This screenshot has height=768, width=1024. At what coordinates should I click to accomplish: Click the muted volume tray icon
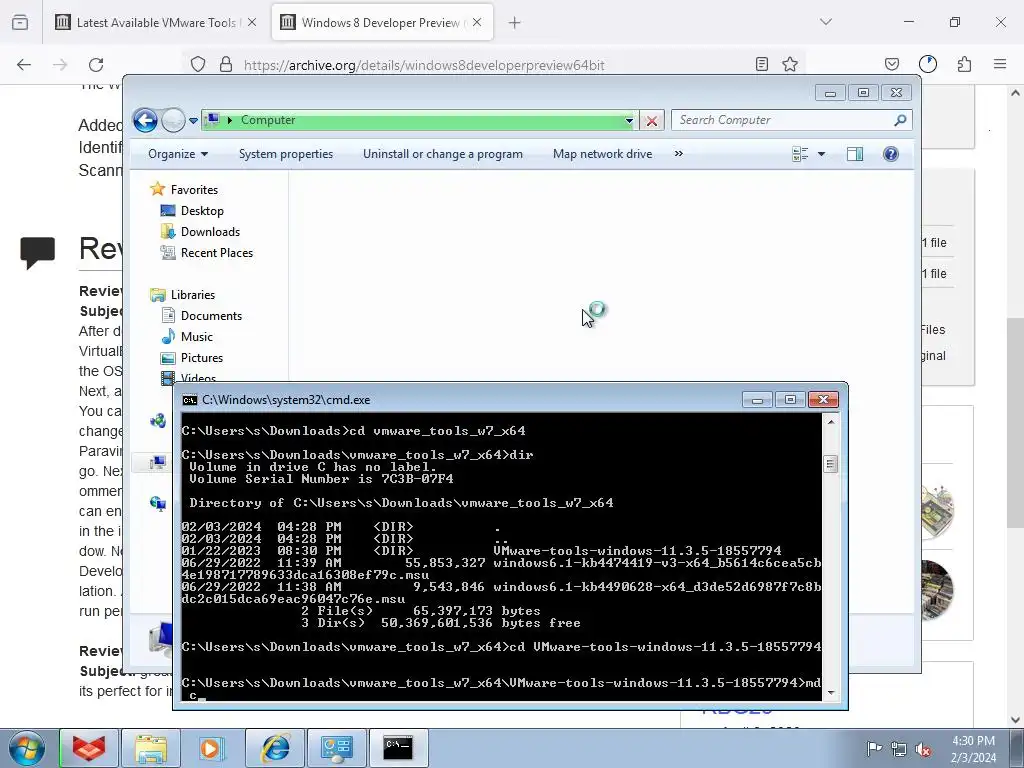pyautogui.click(x=923, y=749)
